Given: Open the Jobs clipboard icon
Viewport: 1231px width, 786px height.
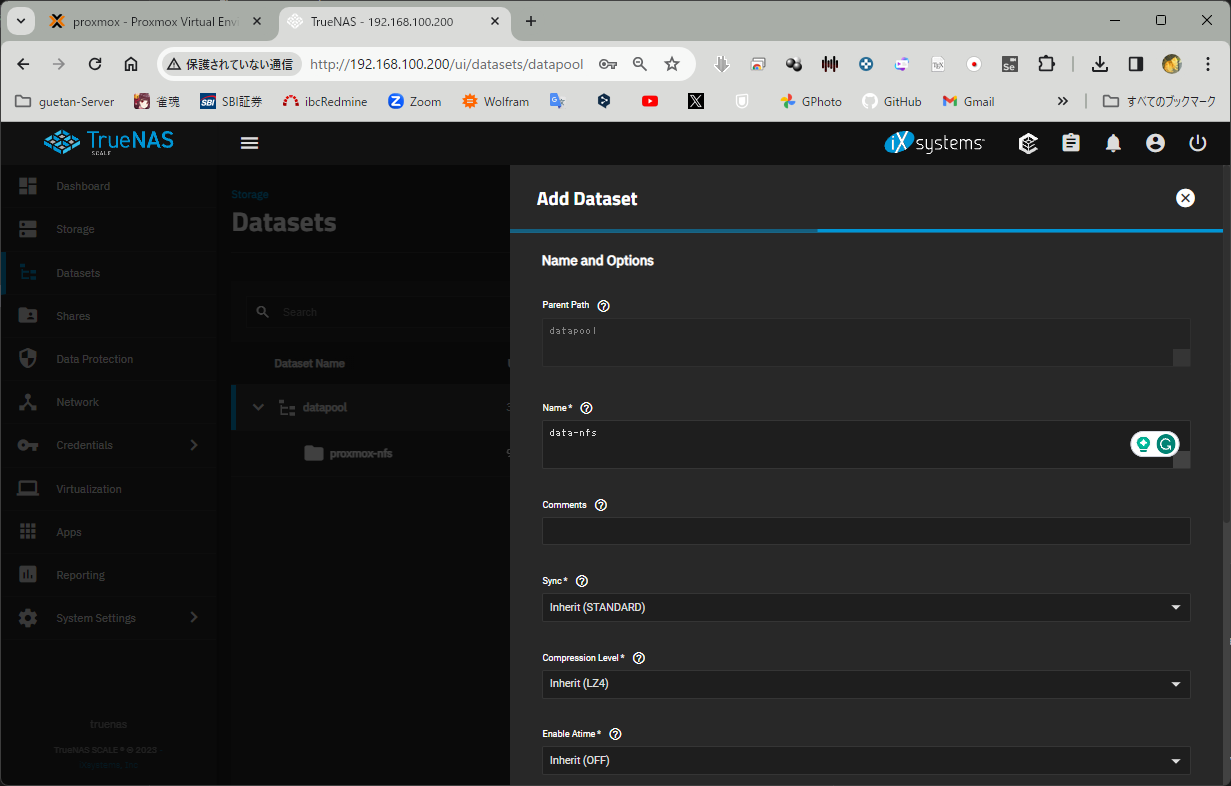Looking at the screenshot, I should tap(1071, 143).
